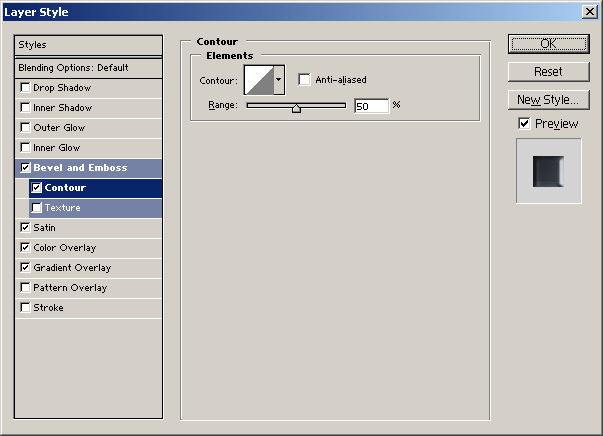Click the New Style button

pyautogui.click(x=547, y=100)
